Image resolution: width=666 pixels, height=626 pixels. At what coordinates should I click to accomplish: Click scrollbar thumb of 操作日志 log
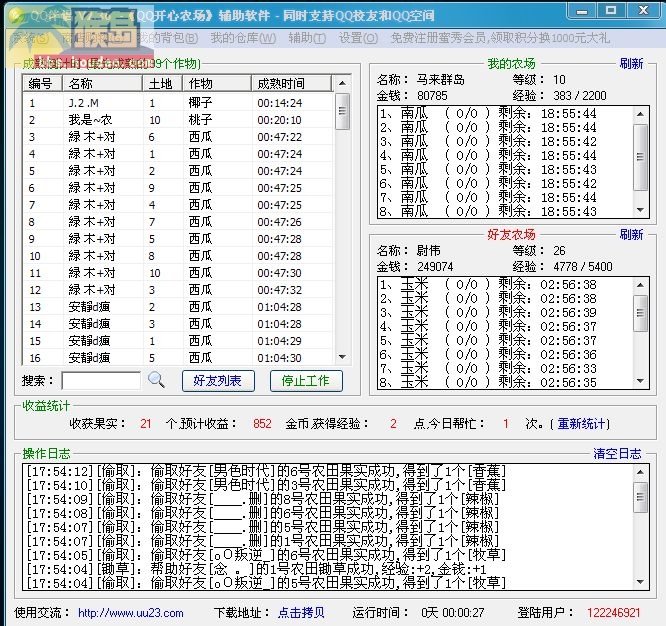[x=641, y=497]
